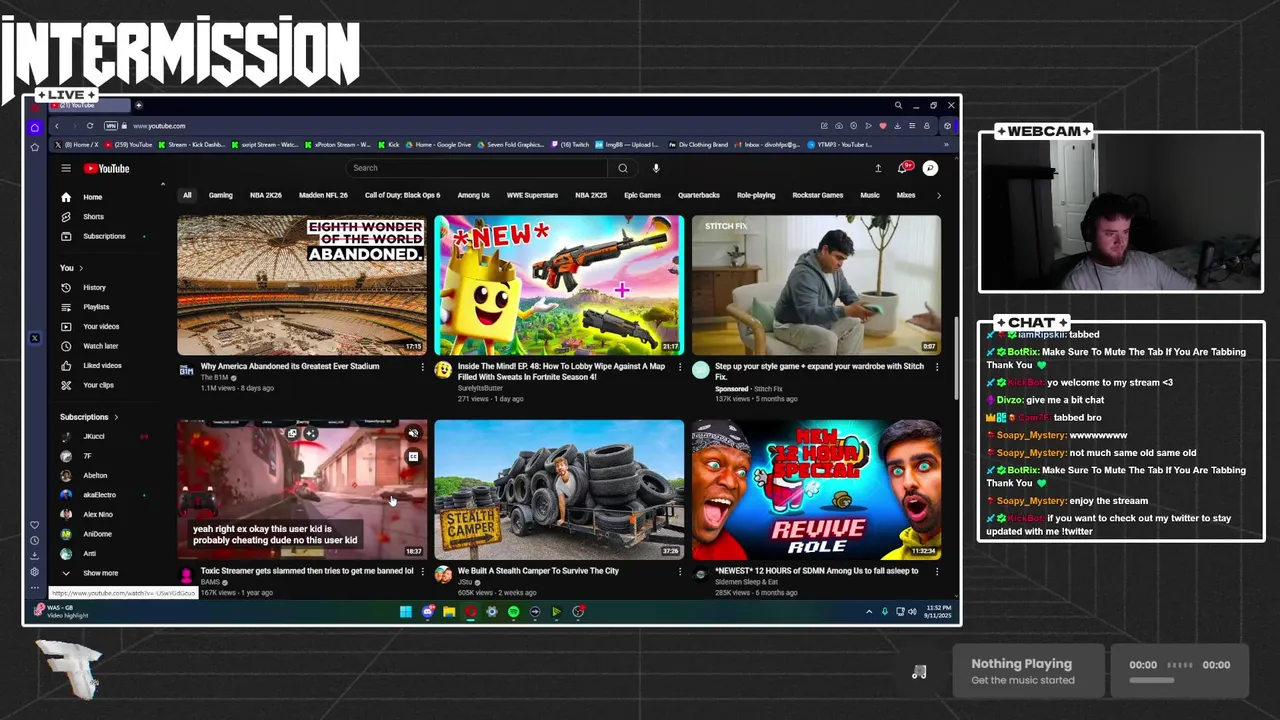Reload the page in browser toolbar
1280x720 pixels.
[x=90, y=126]
